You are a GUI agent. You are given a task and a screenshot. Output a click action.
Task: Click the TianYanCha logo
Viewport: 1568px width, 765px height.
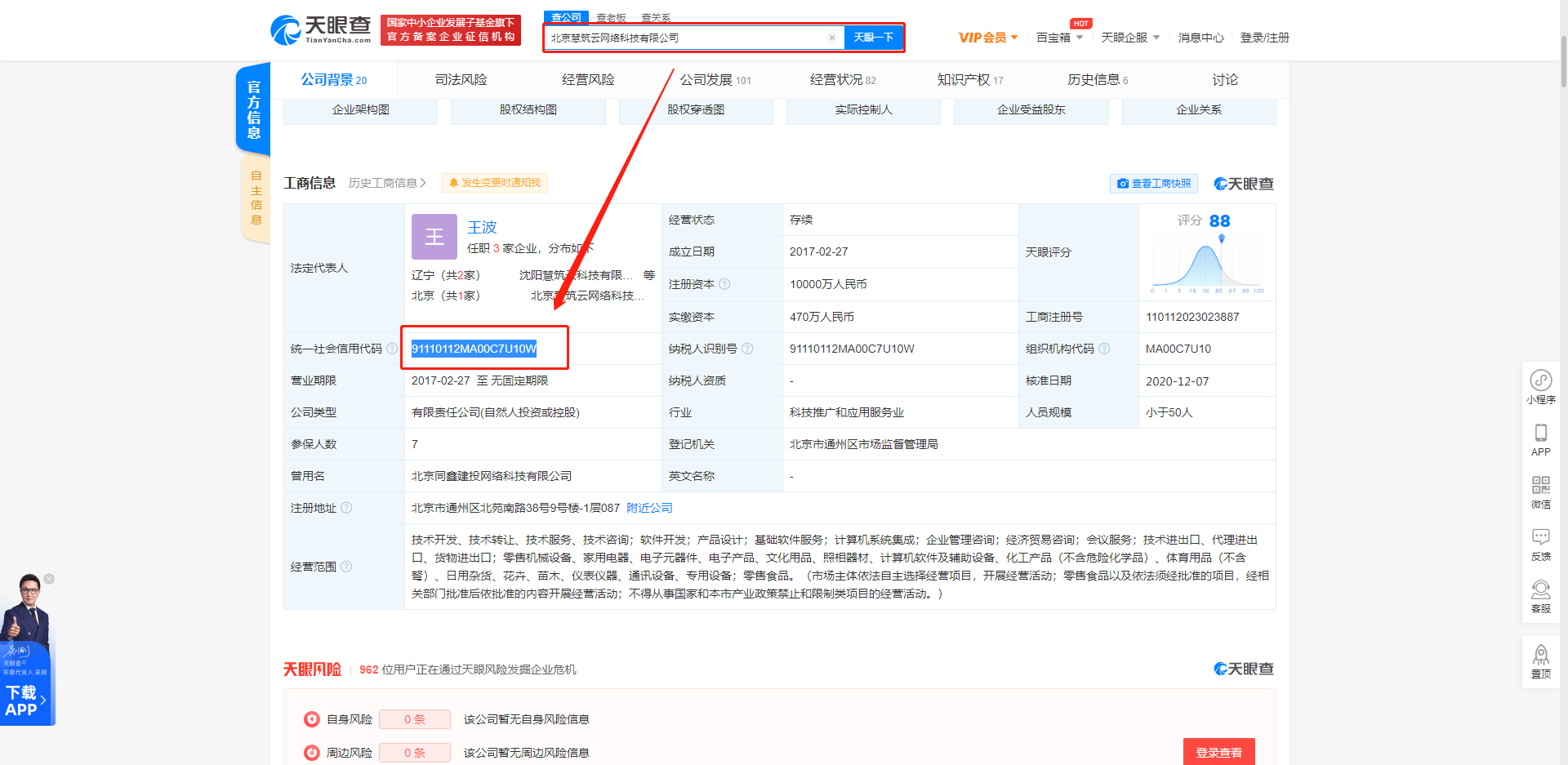coord(321,30)
